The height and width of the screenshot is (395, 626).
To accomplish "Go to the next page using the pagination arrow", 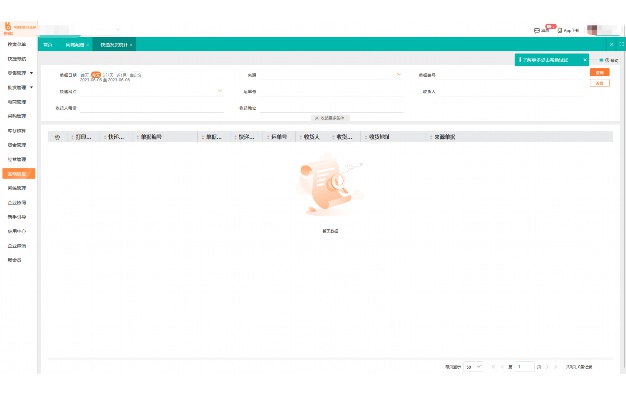I will pyautogui.click(x=547, y=367).
